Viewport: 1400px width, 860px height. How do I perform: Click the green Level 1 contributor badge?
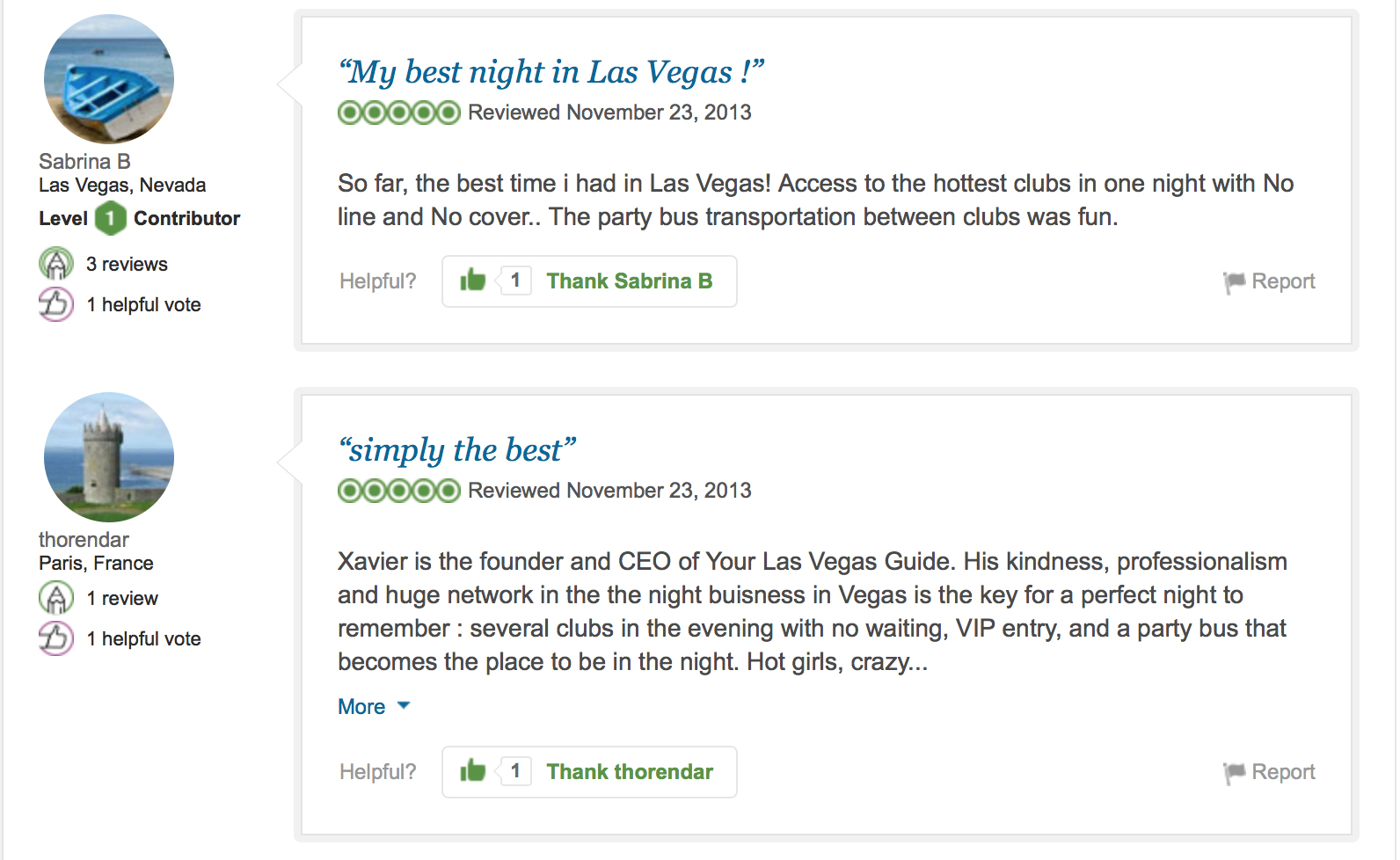coord(111,218)
